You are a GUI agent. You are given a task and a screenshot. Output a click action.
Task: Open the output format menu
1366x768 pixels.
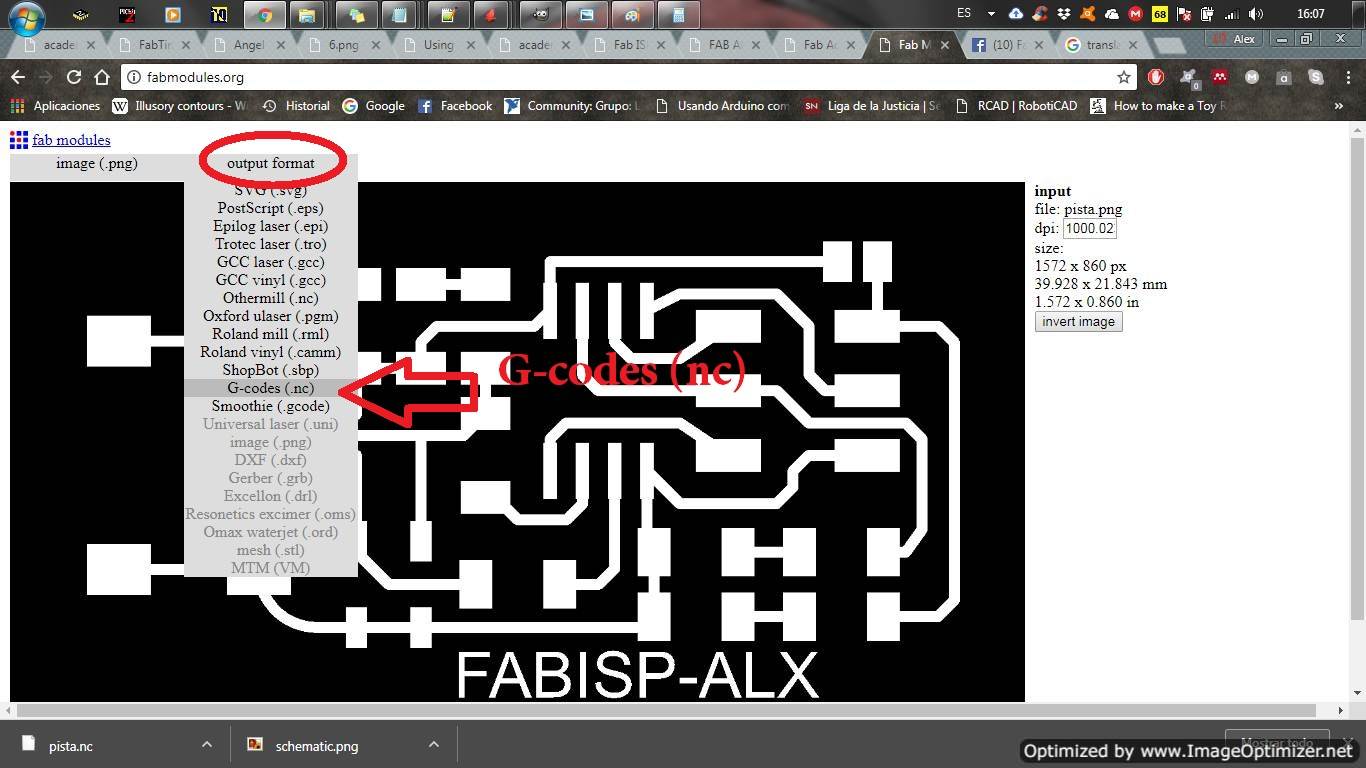(x=270, y=163)
